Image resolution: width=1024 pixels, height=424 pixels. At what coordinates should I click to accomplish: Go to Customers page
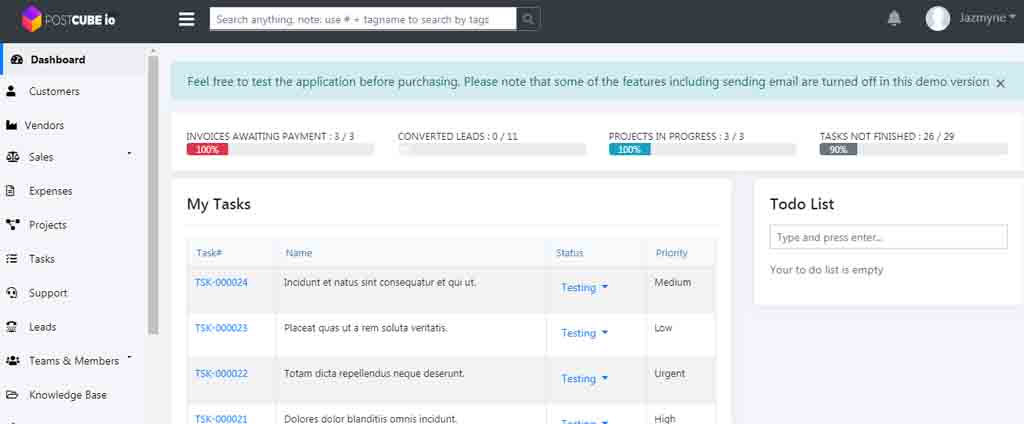point(54,91)
